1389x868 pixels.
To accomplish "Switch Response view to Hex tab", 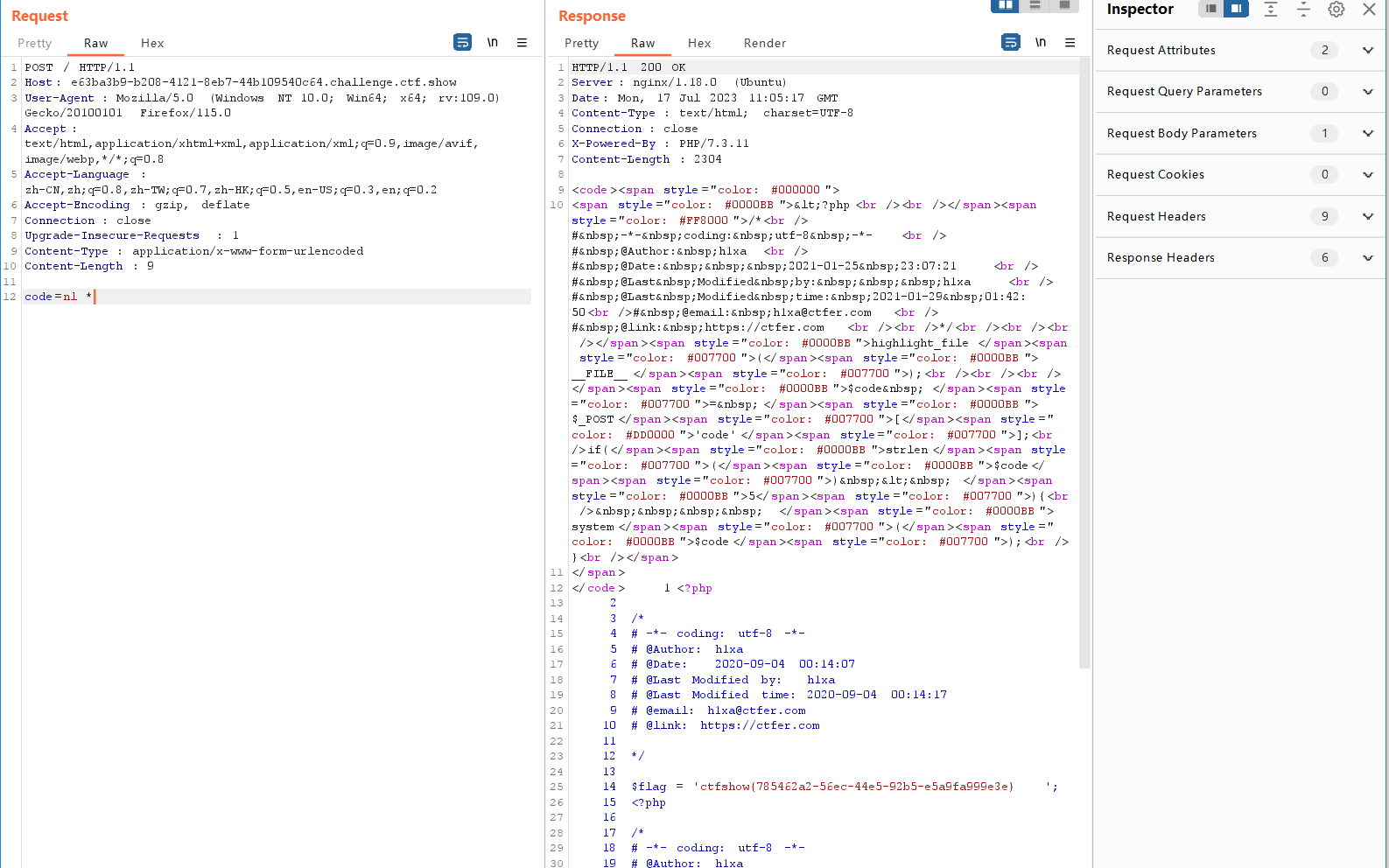I will (x=699, y=43).
